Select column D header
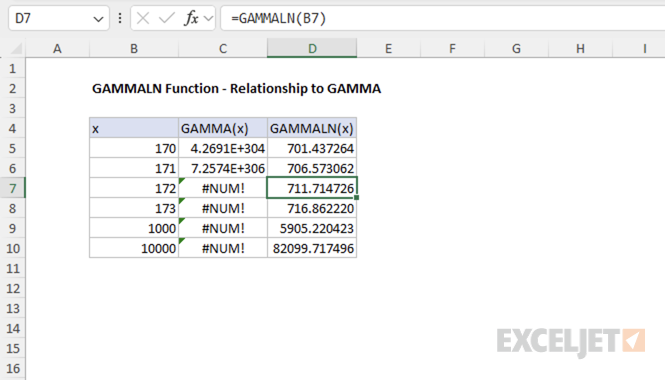The width and height of the screenshot is (665, 380). (312, 49)
